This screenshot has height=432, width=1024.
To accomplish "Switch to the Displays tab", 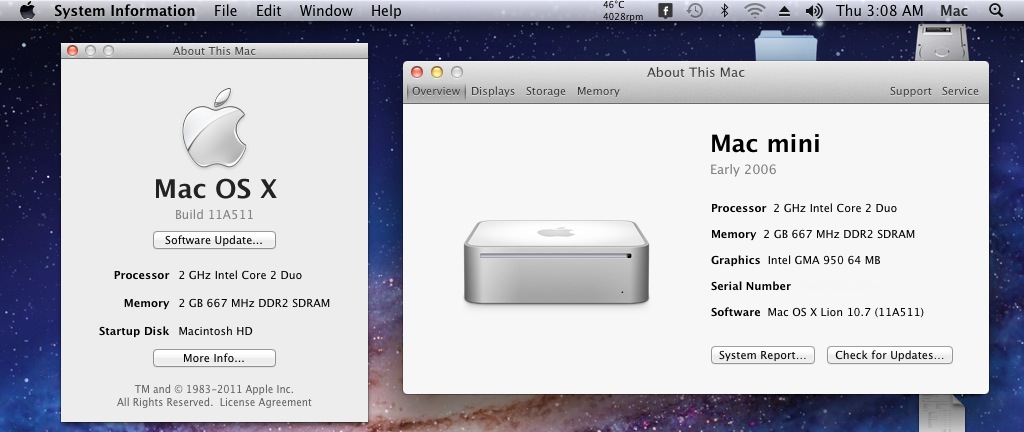I will (492, 91).
